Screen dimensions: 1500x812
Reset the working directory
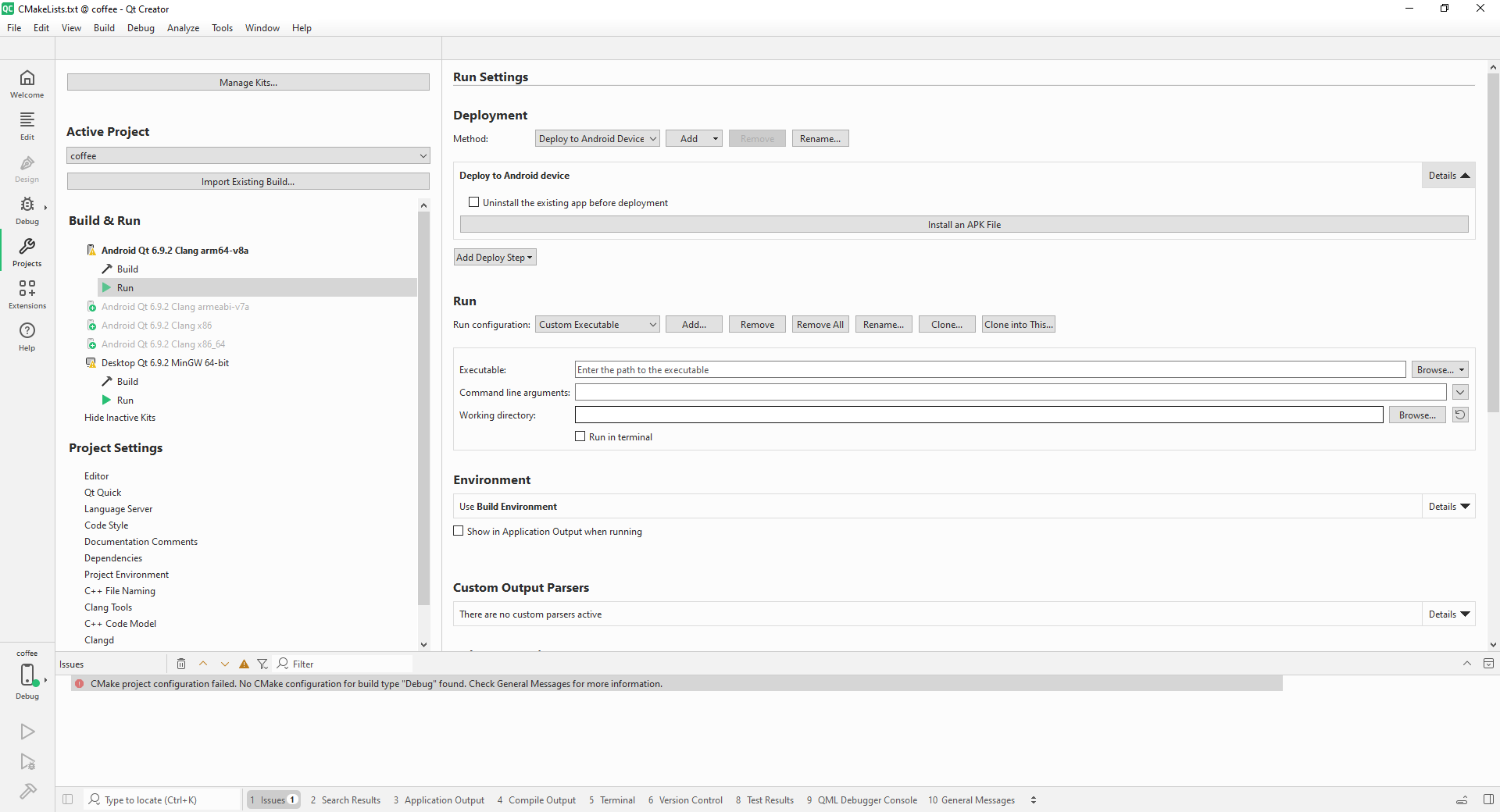(x=1460, y=415)
